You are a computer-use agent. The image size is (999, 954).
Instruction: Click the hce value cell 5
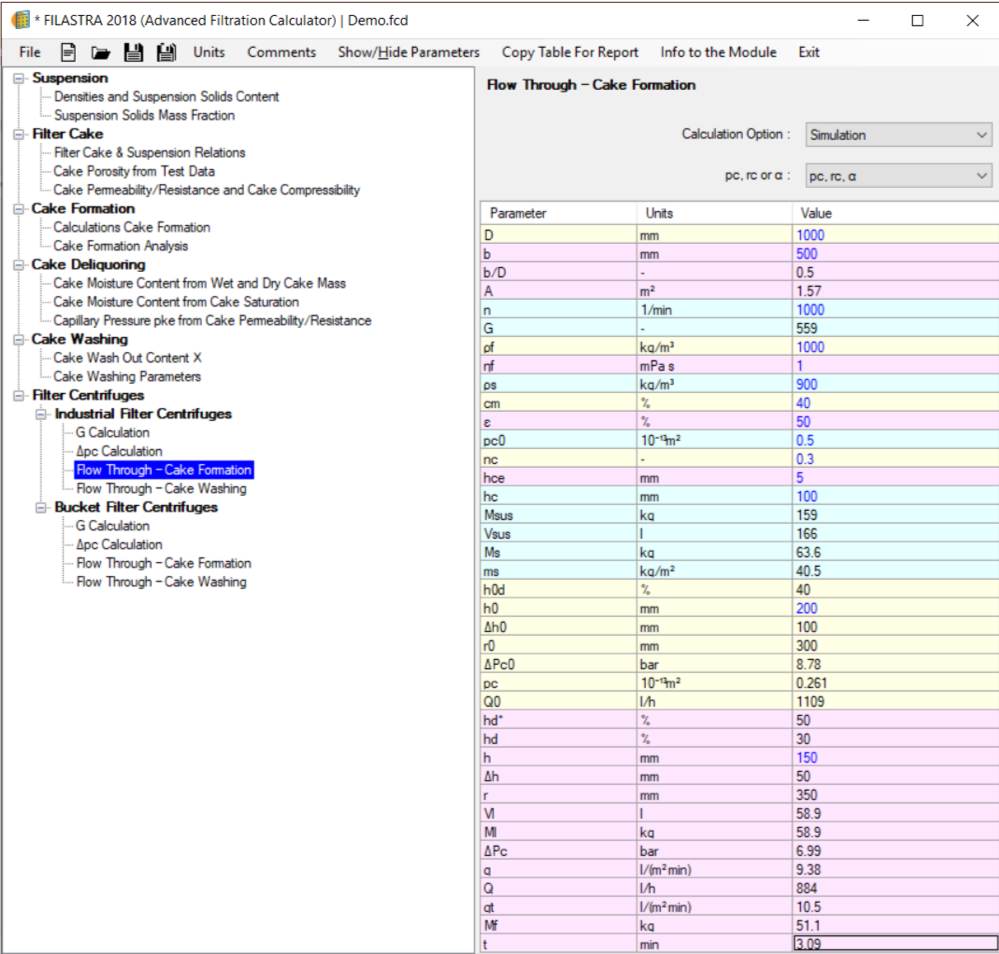point(896,478)
